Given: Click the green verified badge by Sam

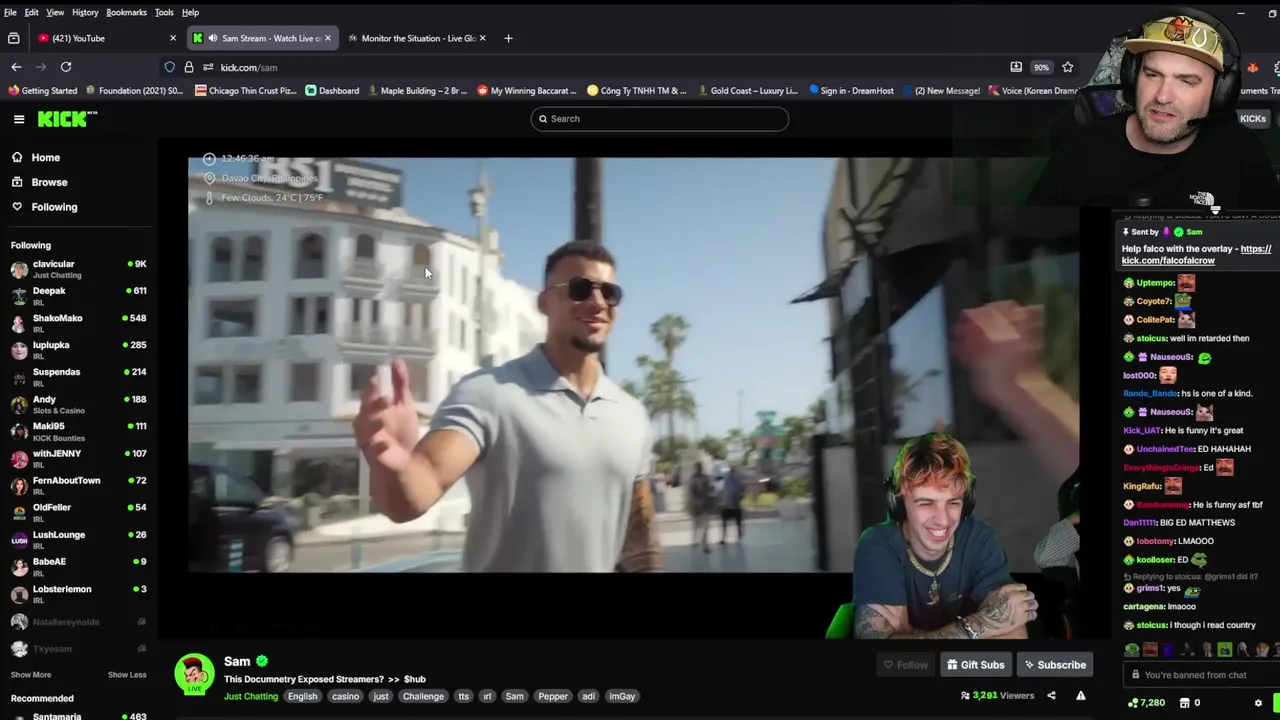Looking at the screenshot, I should tap(262, 662).
